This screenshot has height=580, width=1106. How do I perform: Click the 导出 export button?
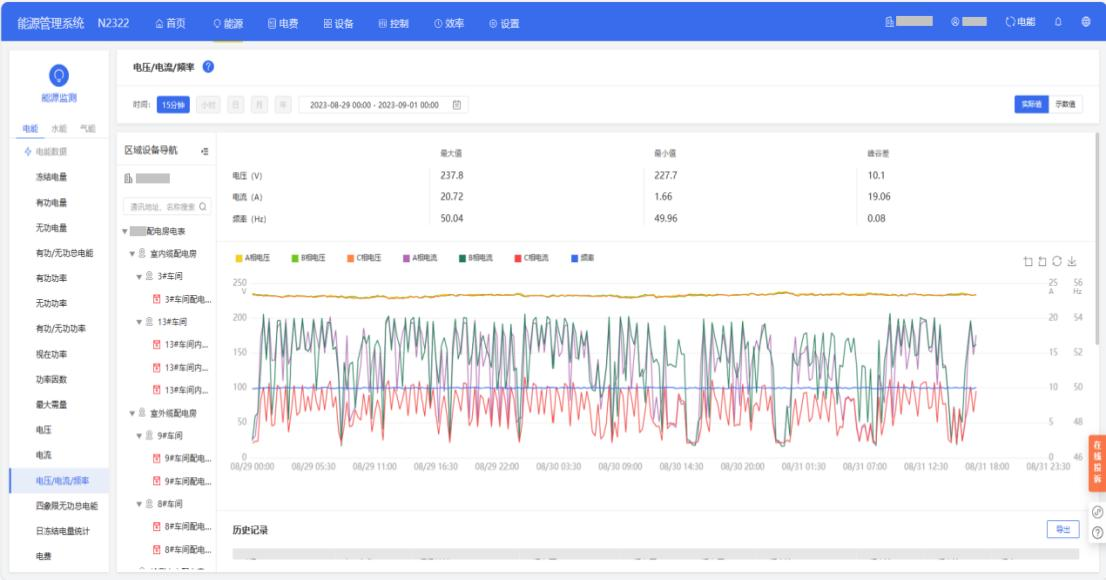click(1063, 529)
